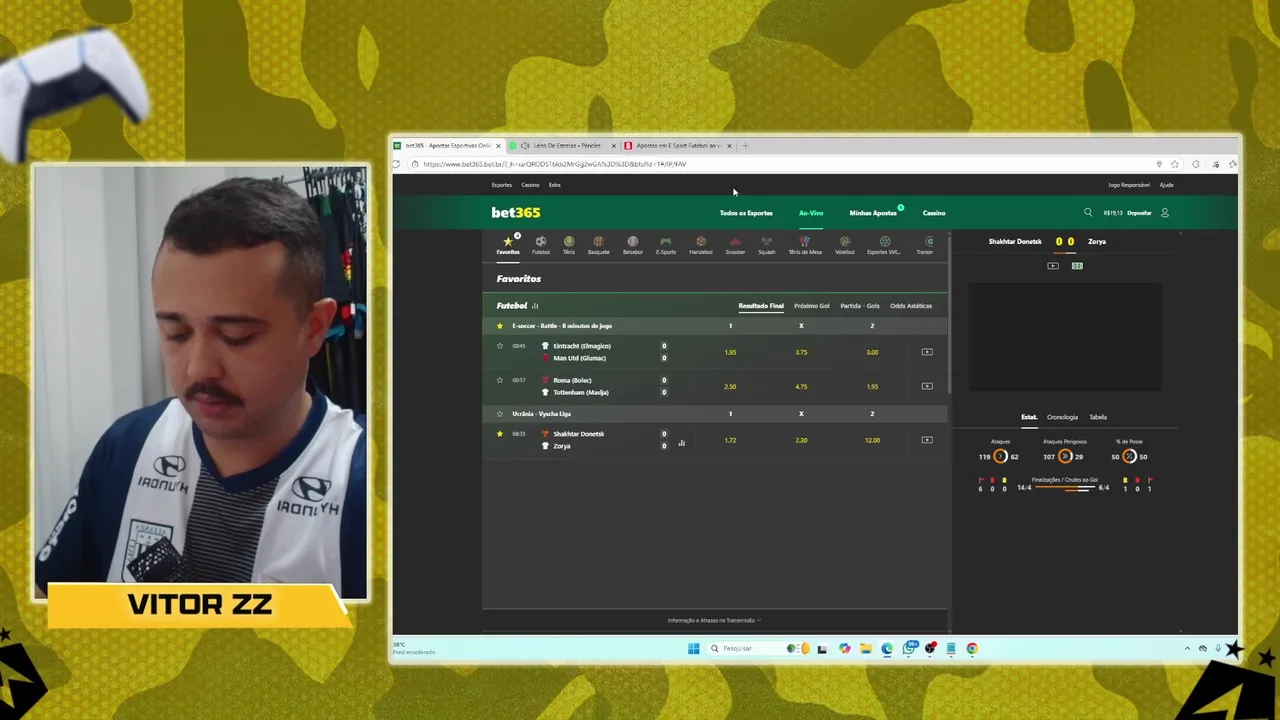The height and width of the screenshot is (720, 1280).
Task: Show video player in match panel
Action: (x=1053, y=266)
